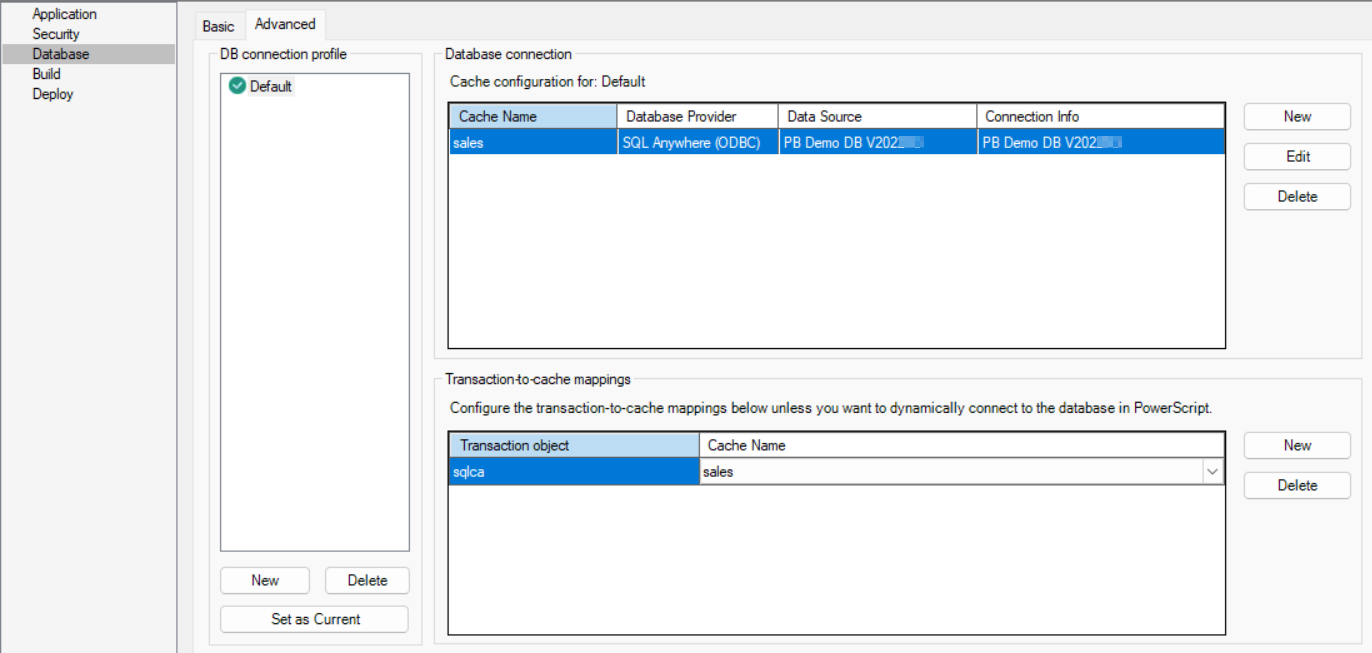Delete the sqlca transaction mapping

[x=1297, y=485]
